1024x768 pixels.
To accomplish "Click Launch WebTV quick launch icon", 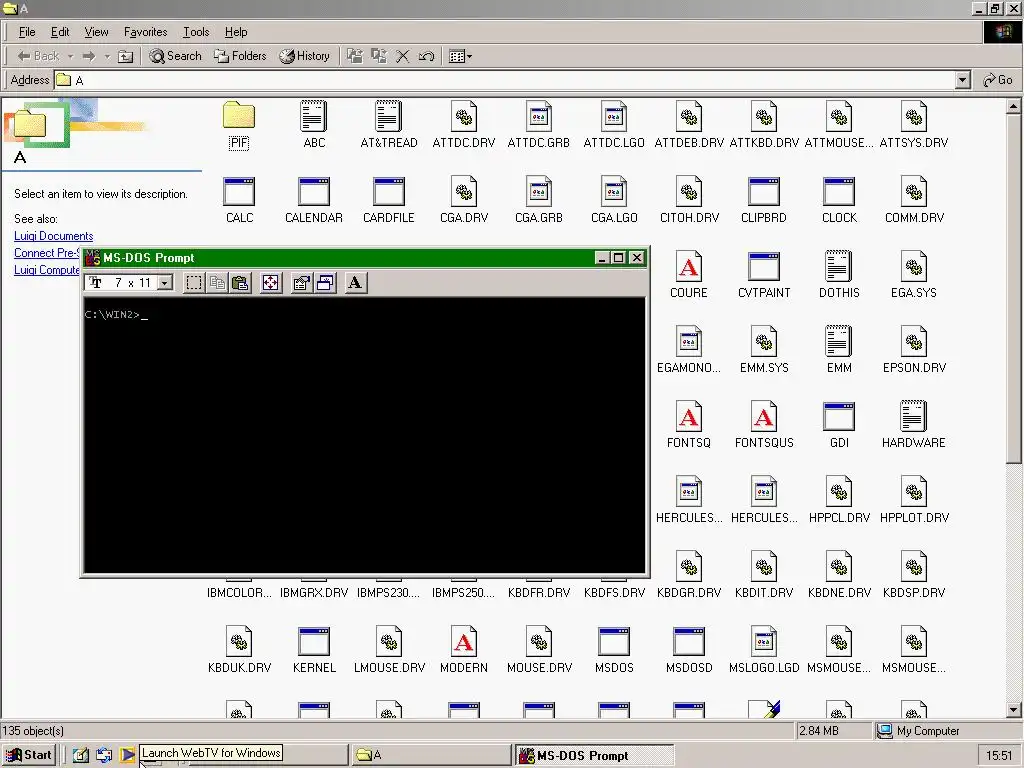I will click(x=127, y=755).
